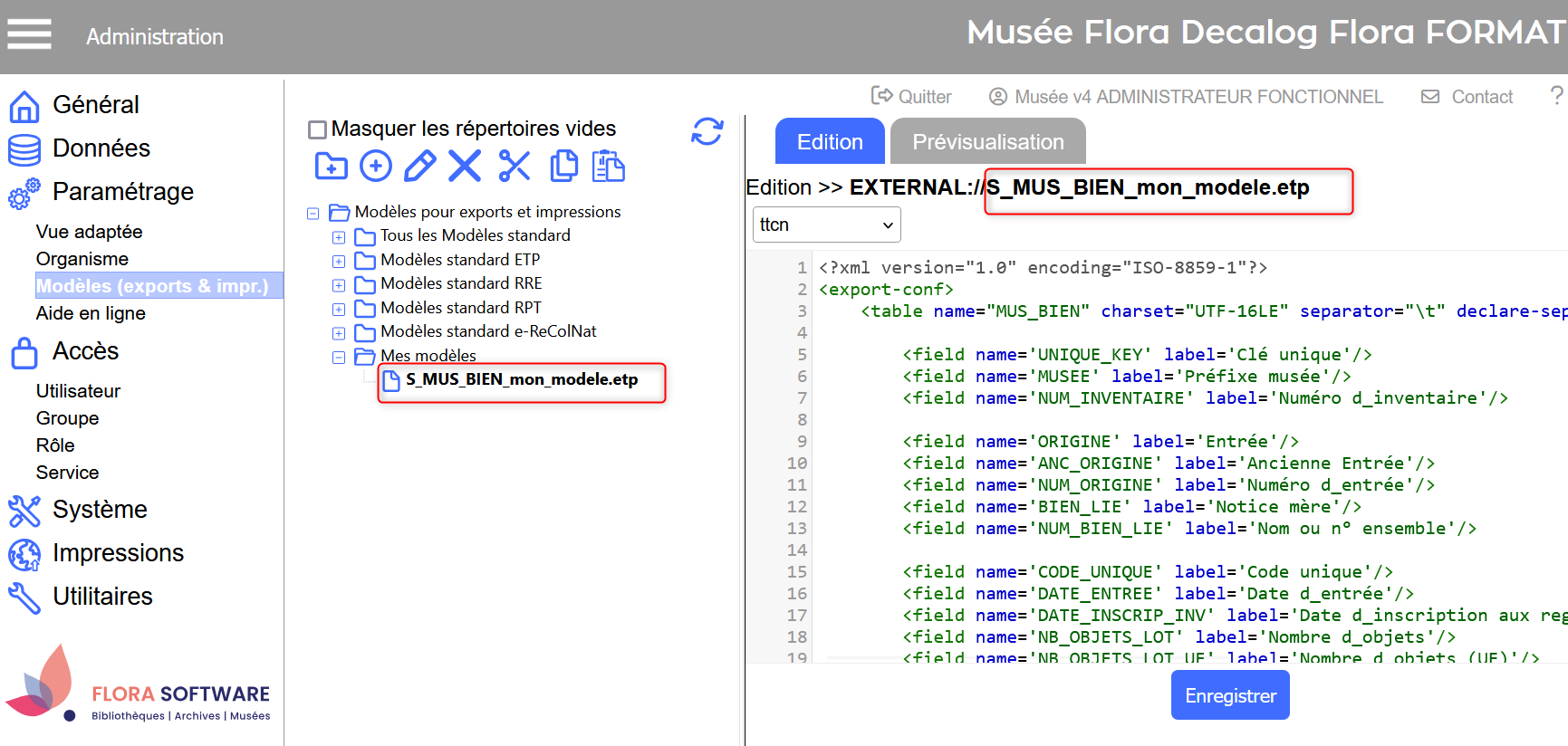Screen dimensions: 1568x746
Task: Click the scissors cut icon
Action: (515, 167)
